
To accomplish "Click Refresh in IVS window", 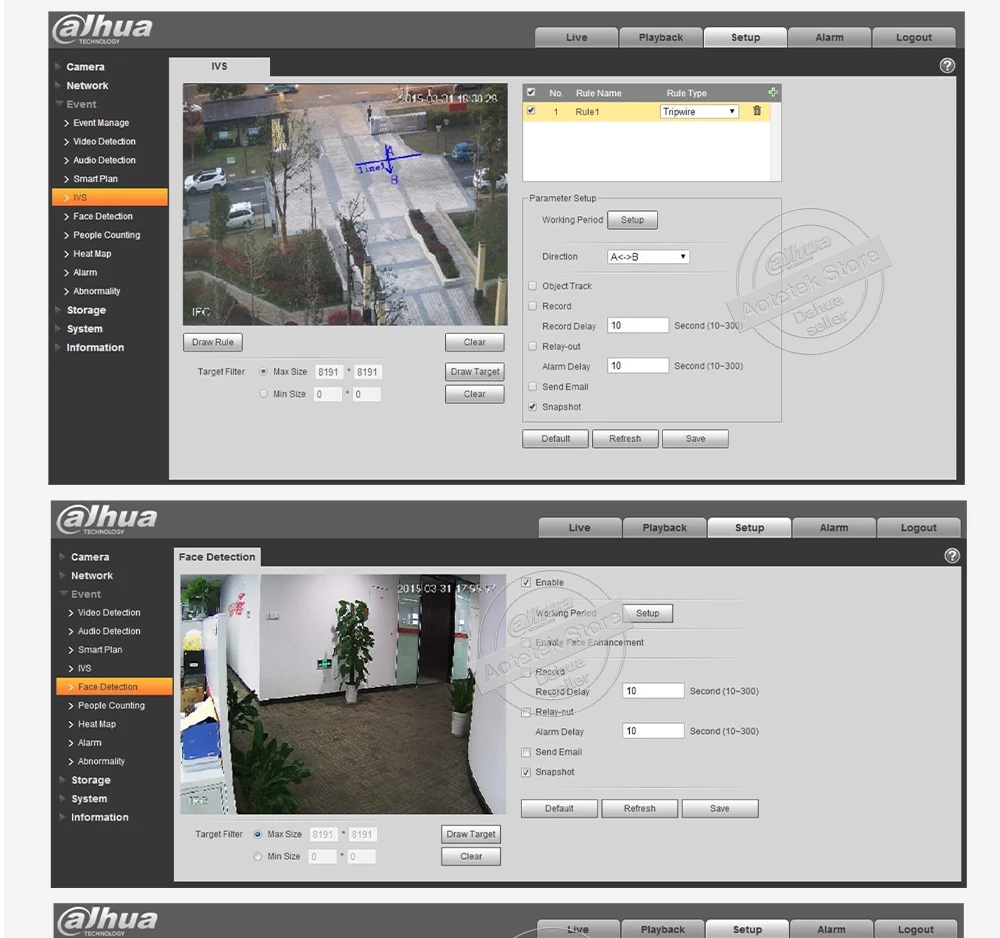I will pyautogui.click(x=625, y=439).
